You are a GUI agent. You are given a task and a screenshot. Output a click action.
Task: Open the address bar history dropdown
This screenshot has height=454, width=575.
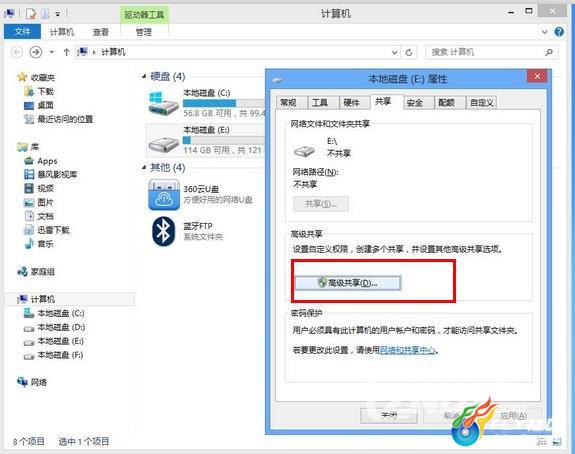395,52
